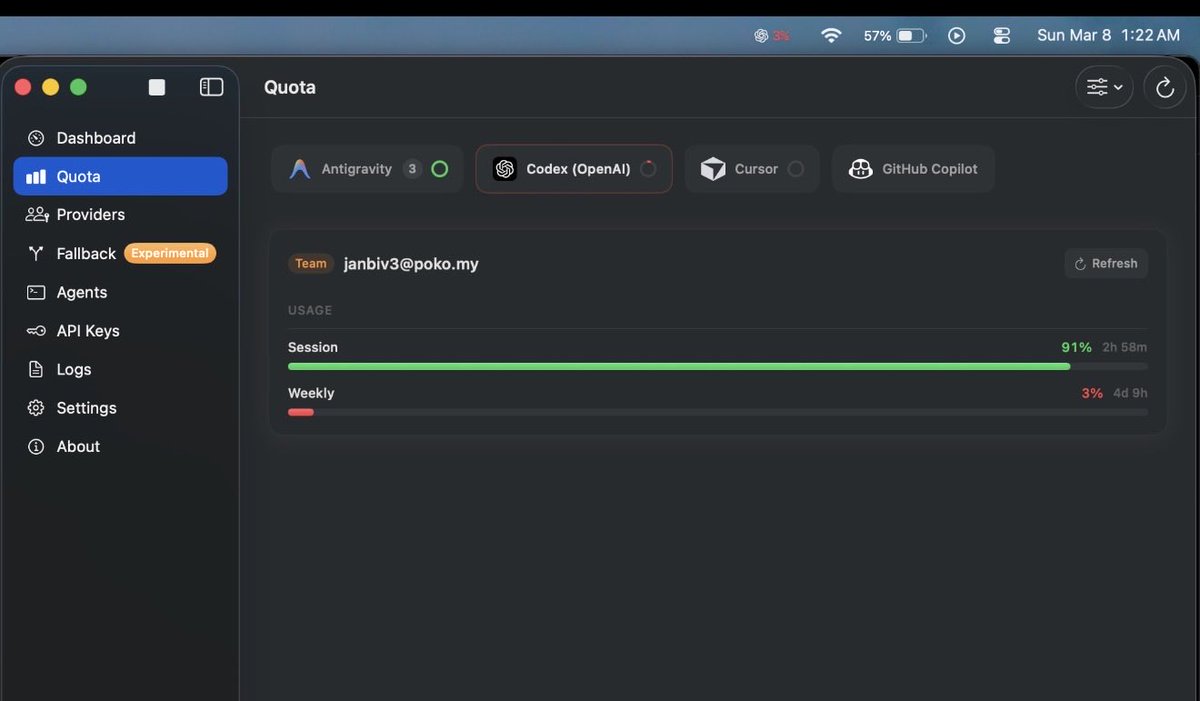Screen dimensions: 1200x701
Task: Click the menu bar play circle icon
Action: click(x=957, y=35)
